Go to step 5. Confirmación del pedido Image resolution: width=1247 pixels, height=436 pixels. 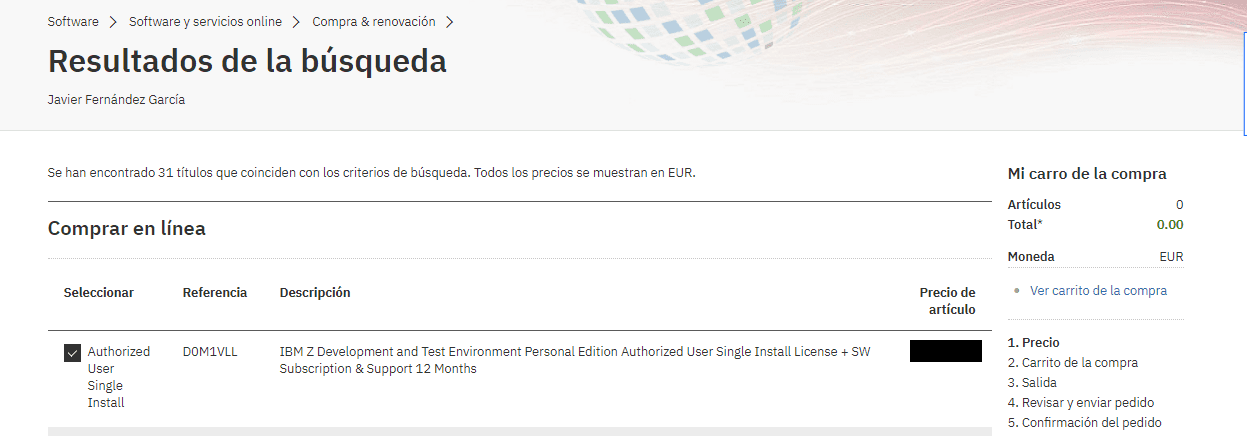click(1084, 423)
